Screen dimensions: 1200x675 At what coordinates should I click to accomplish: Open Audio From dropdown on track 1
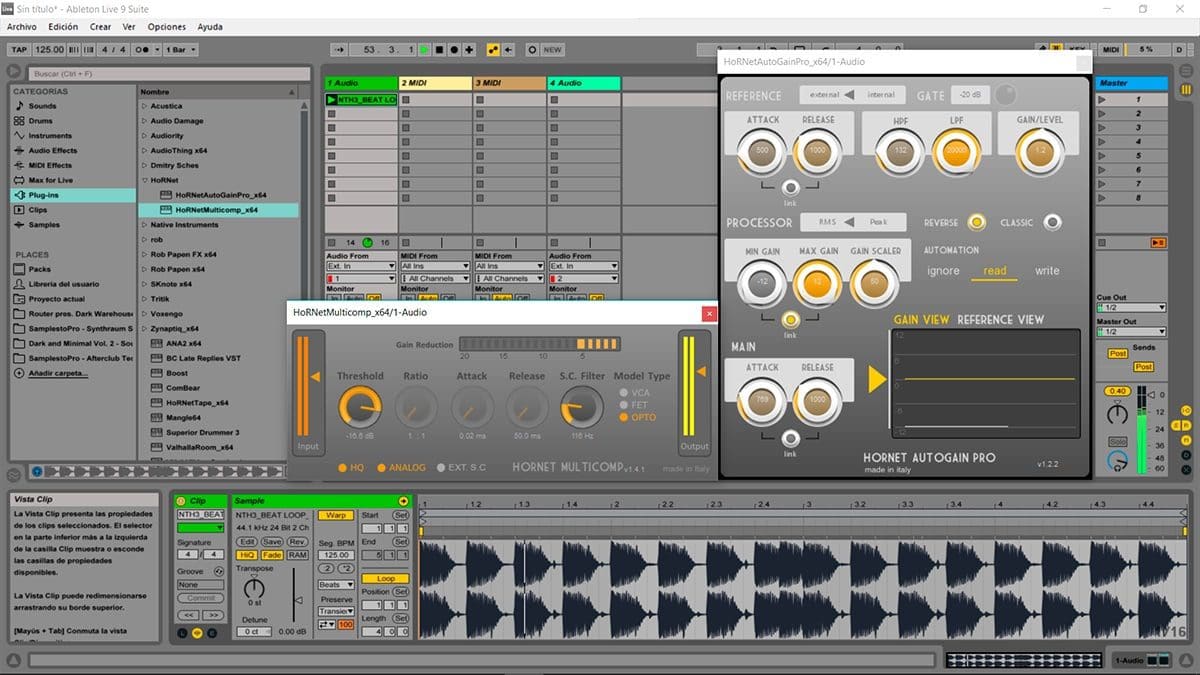pos(361,266)
